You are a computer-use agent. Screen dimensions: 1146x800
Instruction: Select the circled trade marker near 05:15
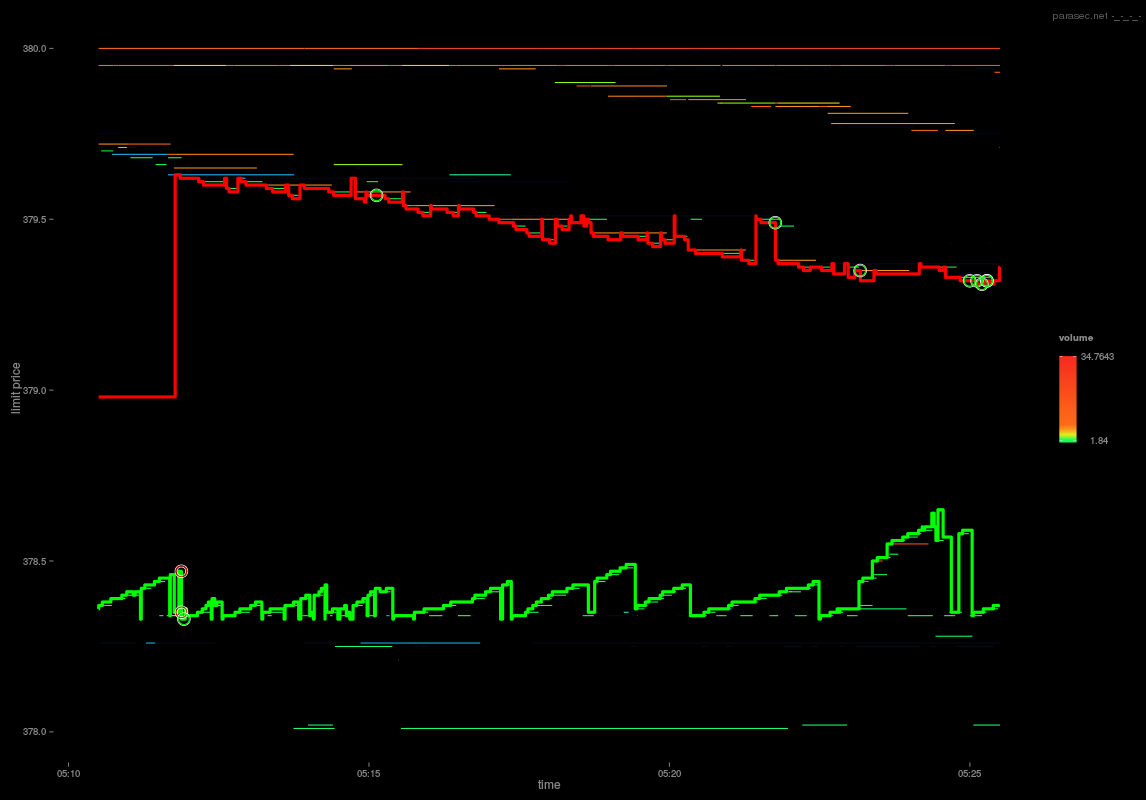coord(375,195)
